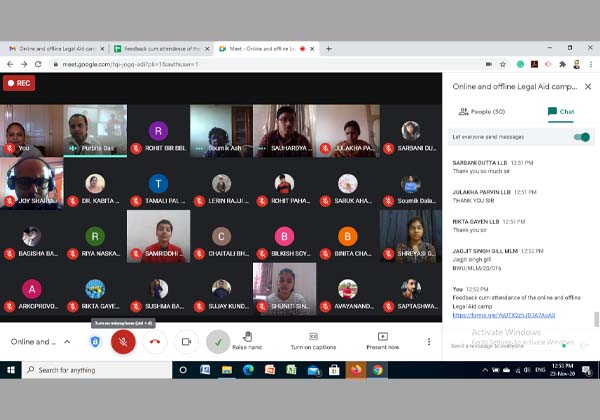Turn off microphone with the red mic button
Viewport: 600px width, 420px height.
coord(123,341)
